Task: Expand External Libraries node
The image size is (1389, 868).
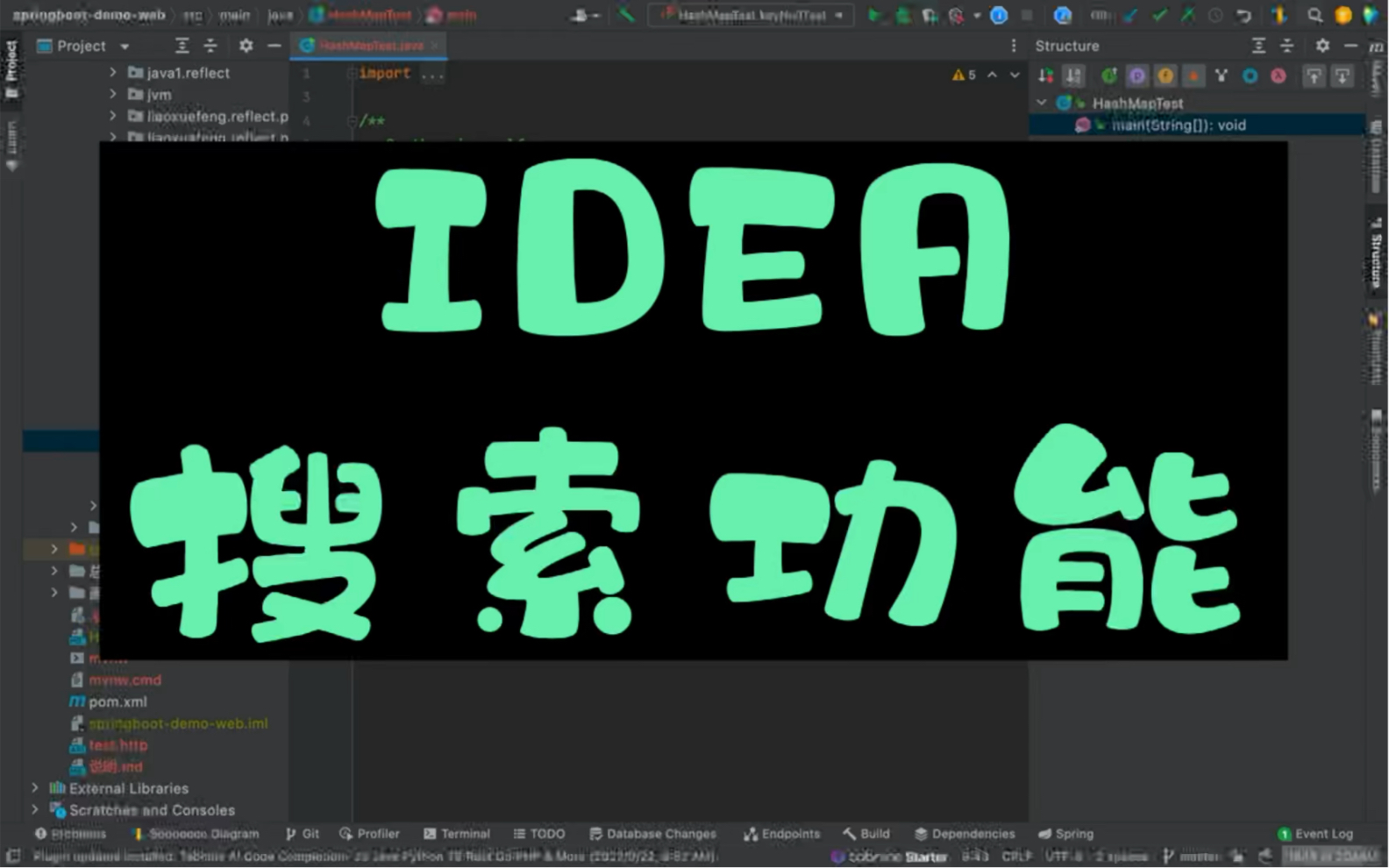Action: tap(35, 788)
